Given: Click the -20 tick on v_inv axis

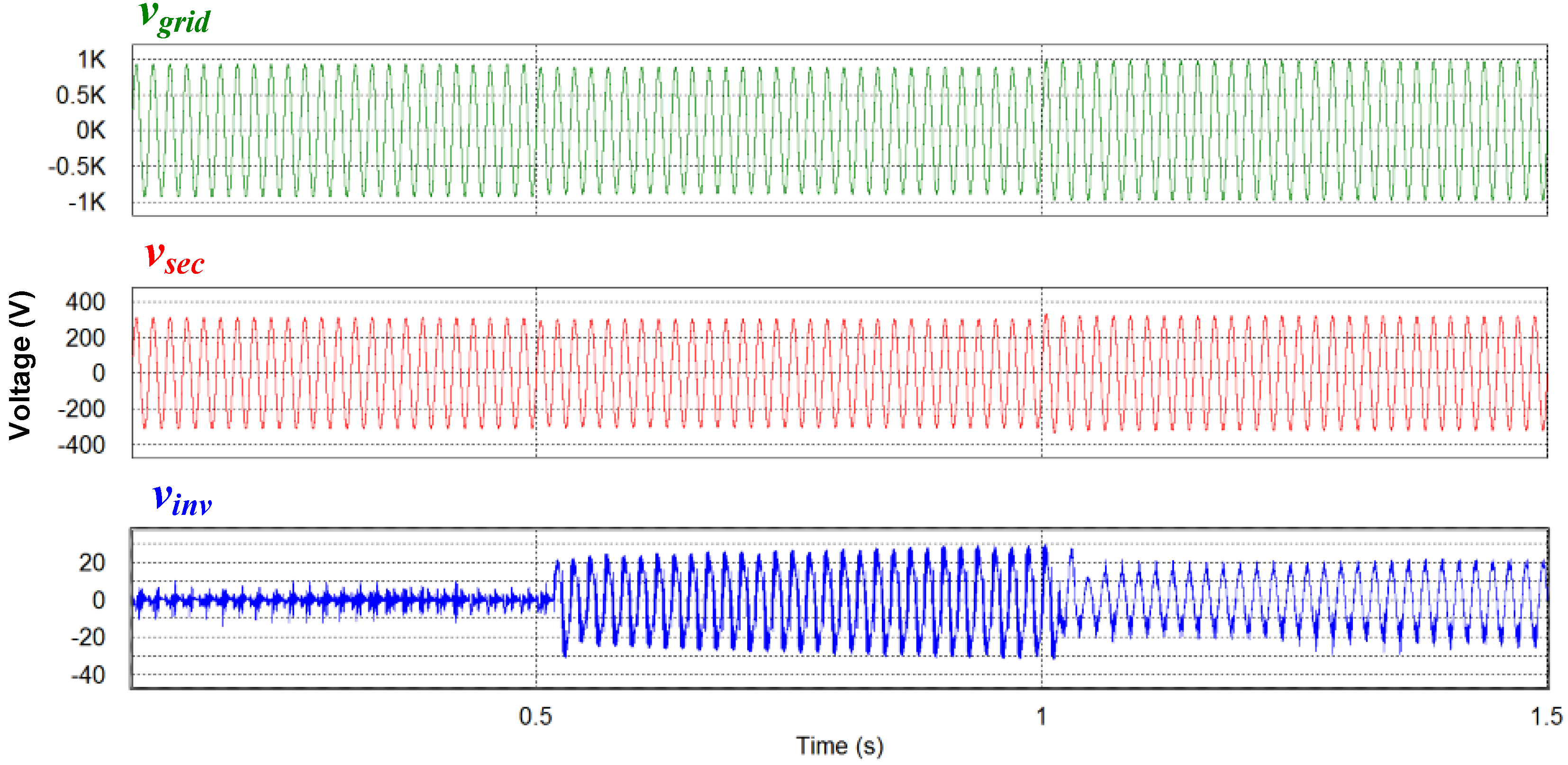Looking at the screenshot, I should tap(88, 637).
